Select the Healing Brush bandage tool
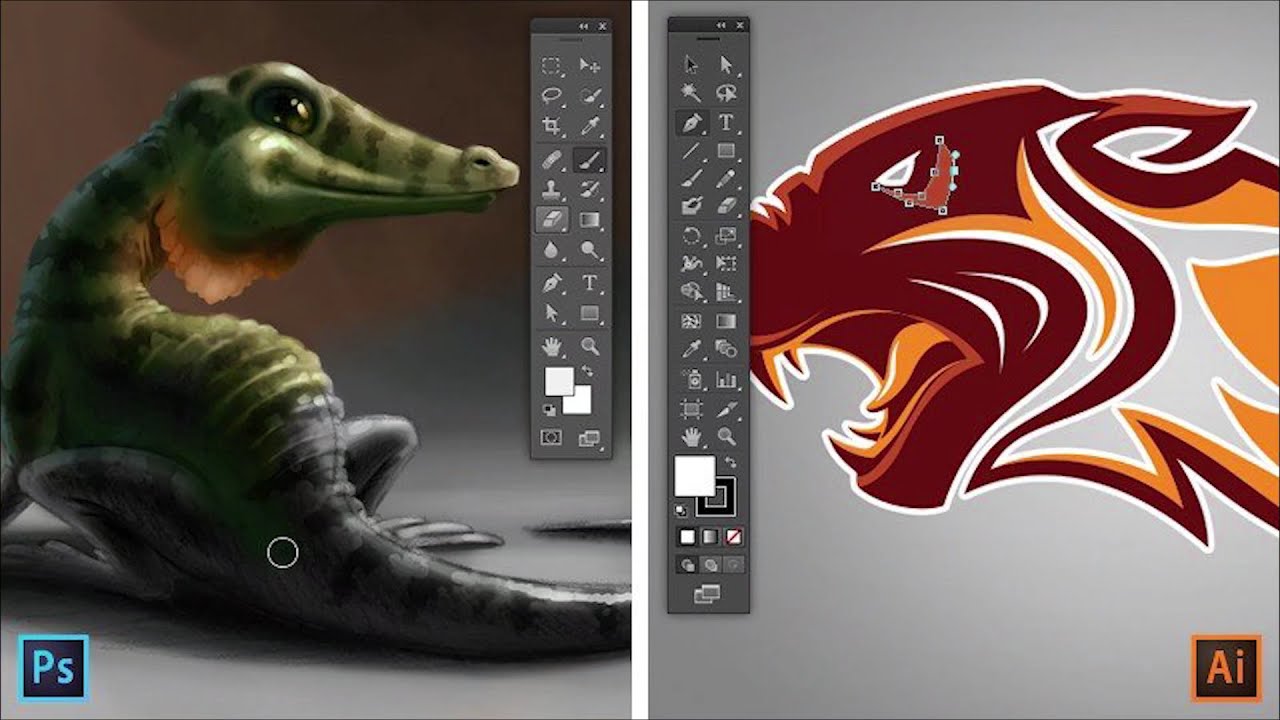The height and width of the screenshot is (720, 1280). (x=551, y=159)
